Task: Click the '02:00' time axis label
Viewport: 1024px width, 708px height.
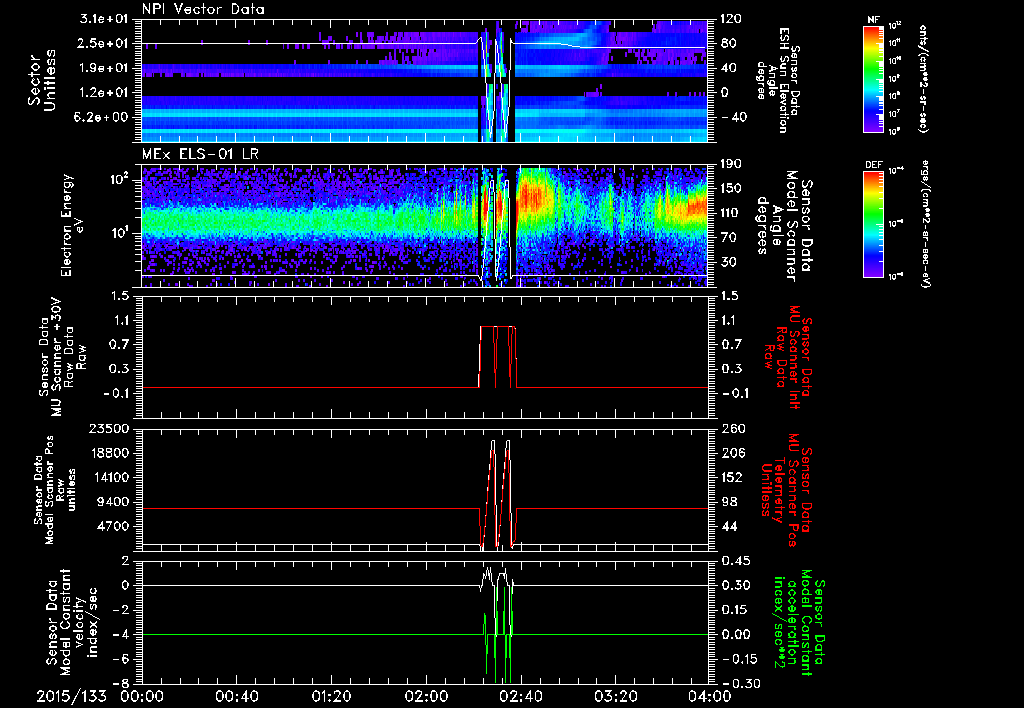Action: (x=425, y=696)
